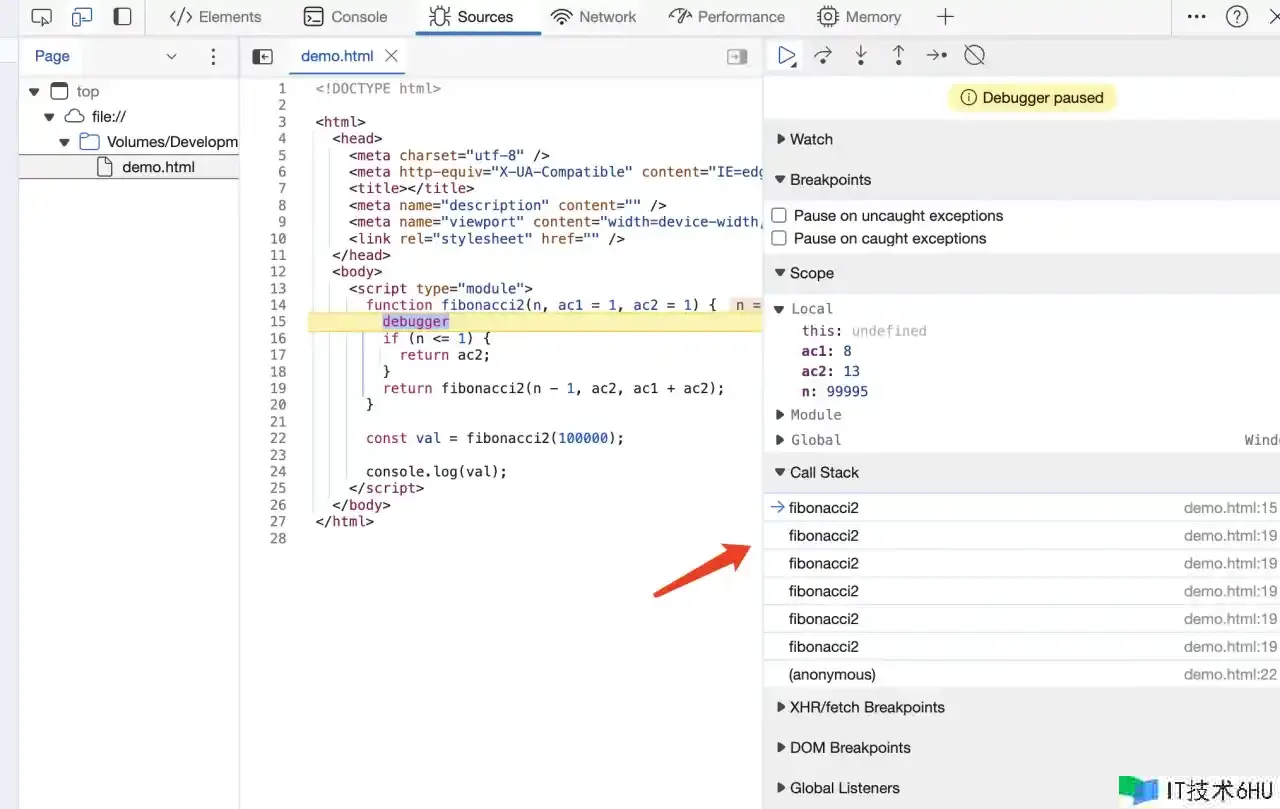Step out of current function

(x=898, y=55)
